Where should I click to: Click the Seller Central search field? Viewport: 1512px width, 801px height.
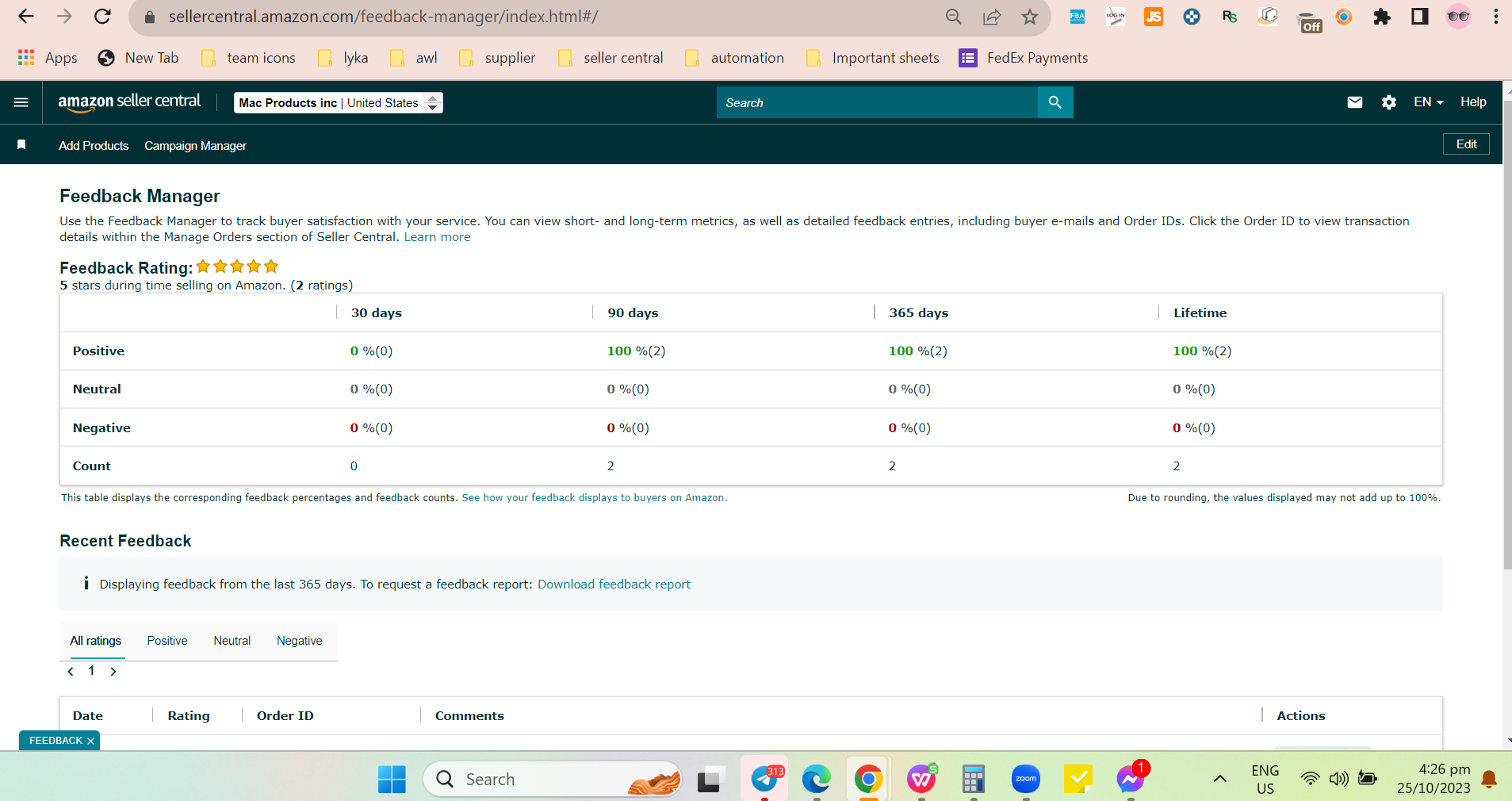coord(877,102)
